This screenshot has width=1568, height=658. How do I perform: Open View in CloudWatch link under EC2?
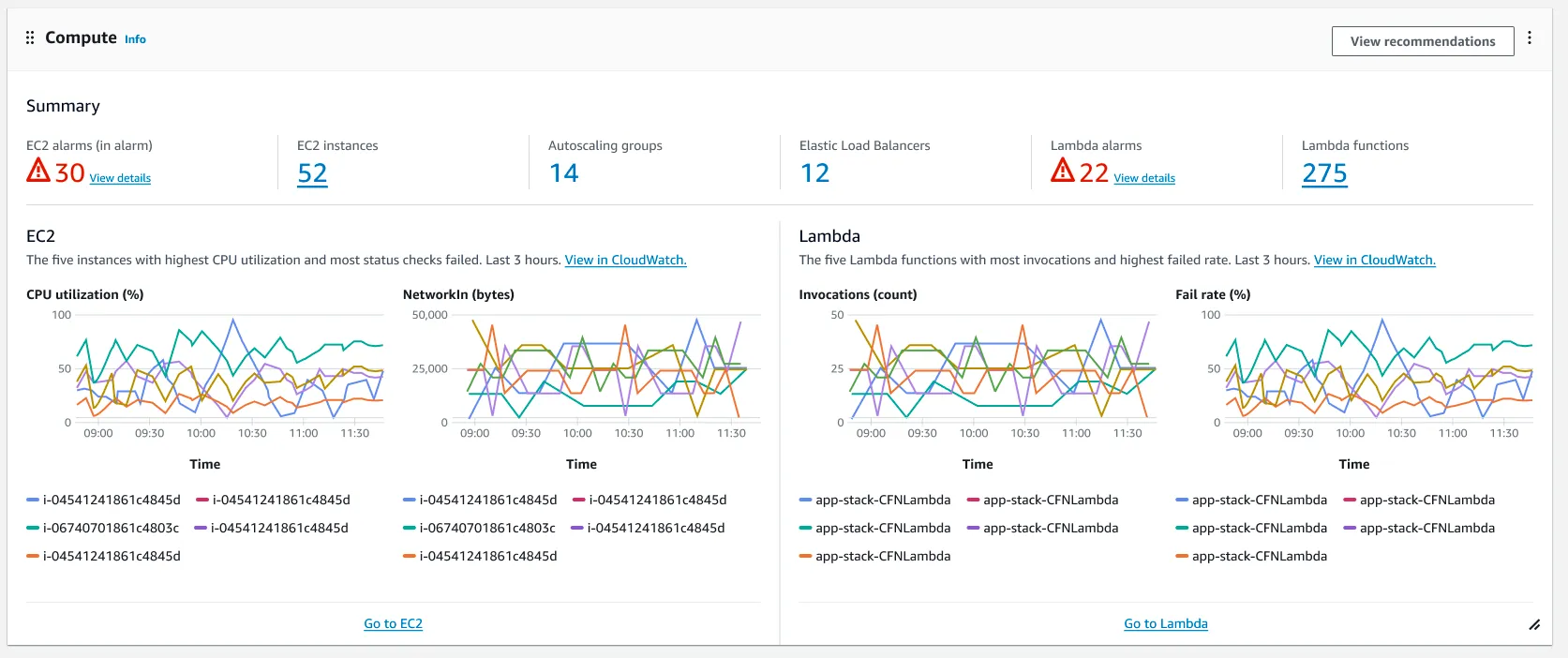pos(625,261)
